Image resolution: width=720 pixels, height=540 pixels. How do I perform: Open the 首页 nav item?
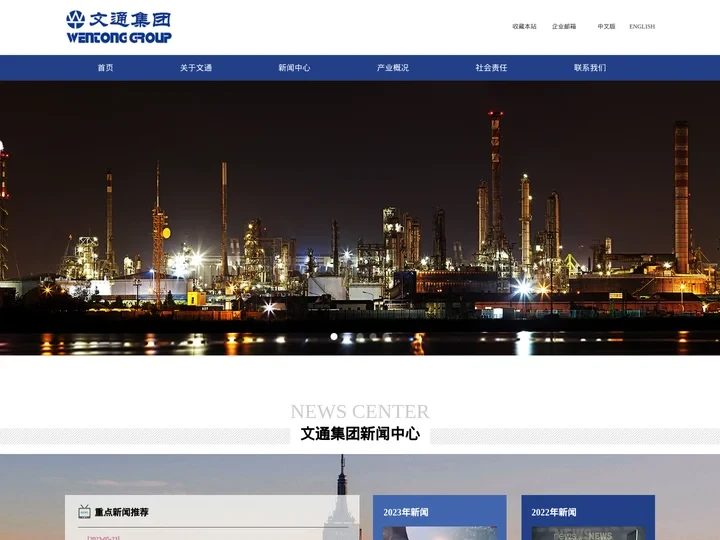pos(105,68)
